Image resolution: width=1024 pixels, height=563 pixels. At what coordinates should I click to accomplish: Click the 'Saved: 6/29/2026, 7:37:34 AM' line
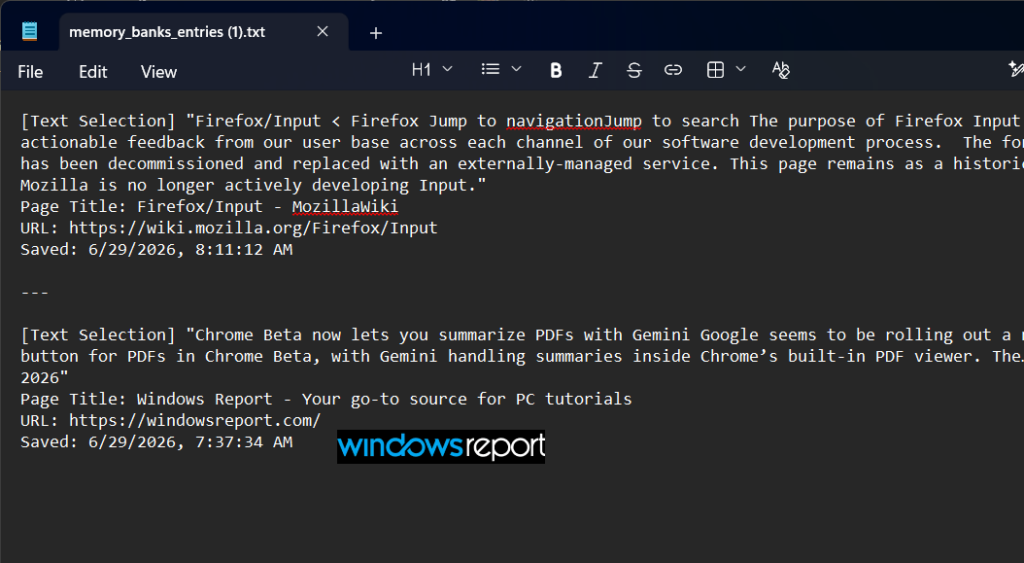click(x=156, y=442)
